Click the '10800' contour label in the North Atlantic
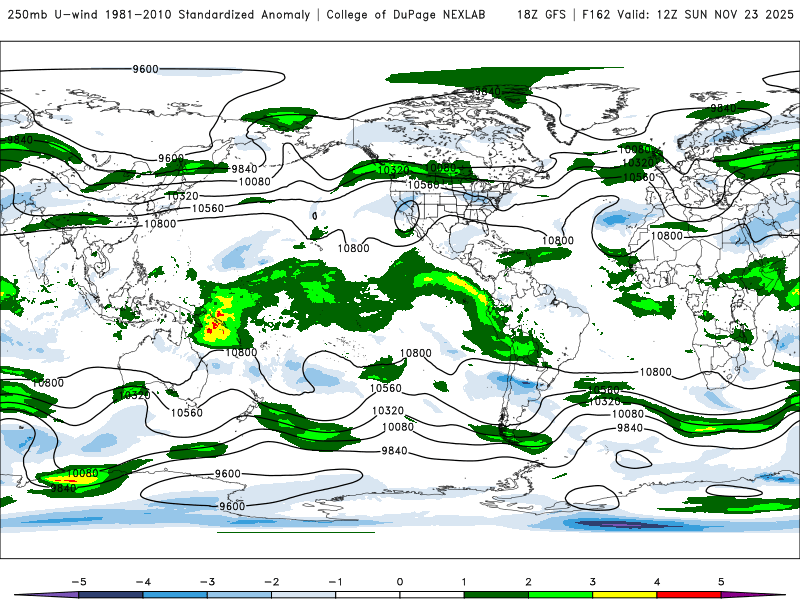Screen dimensions: 800x600 558,240
